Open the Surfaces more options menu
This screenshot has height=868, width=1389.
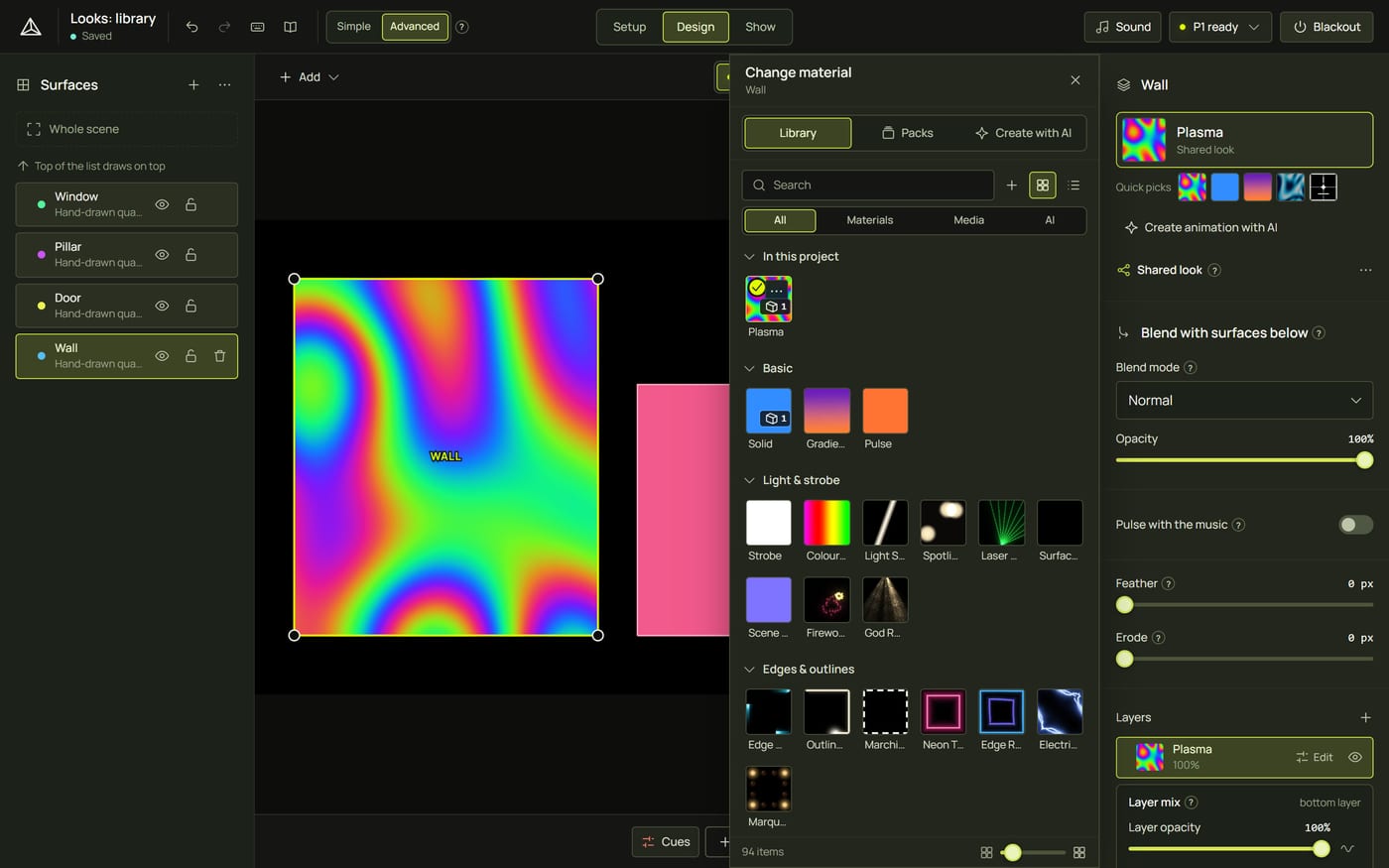(225, 85)
